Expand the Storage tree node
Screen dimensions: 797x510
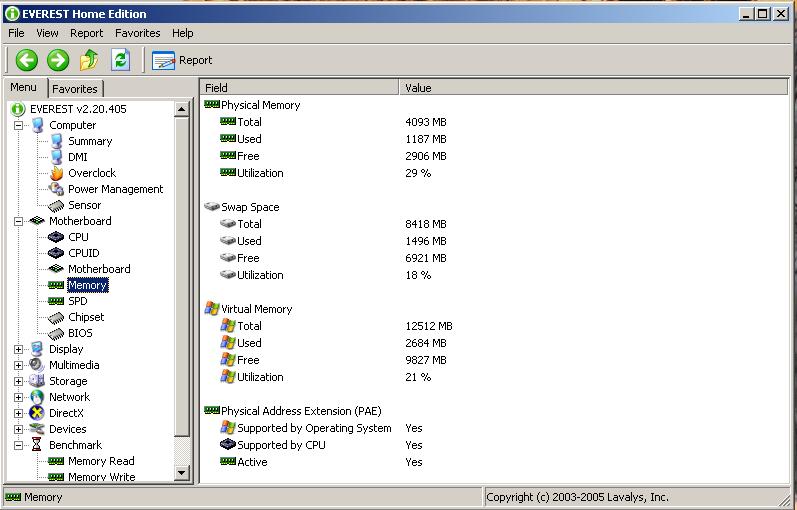(x=18, y=381)
